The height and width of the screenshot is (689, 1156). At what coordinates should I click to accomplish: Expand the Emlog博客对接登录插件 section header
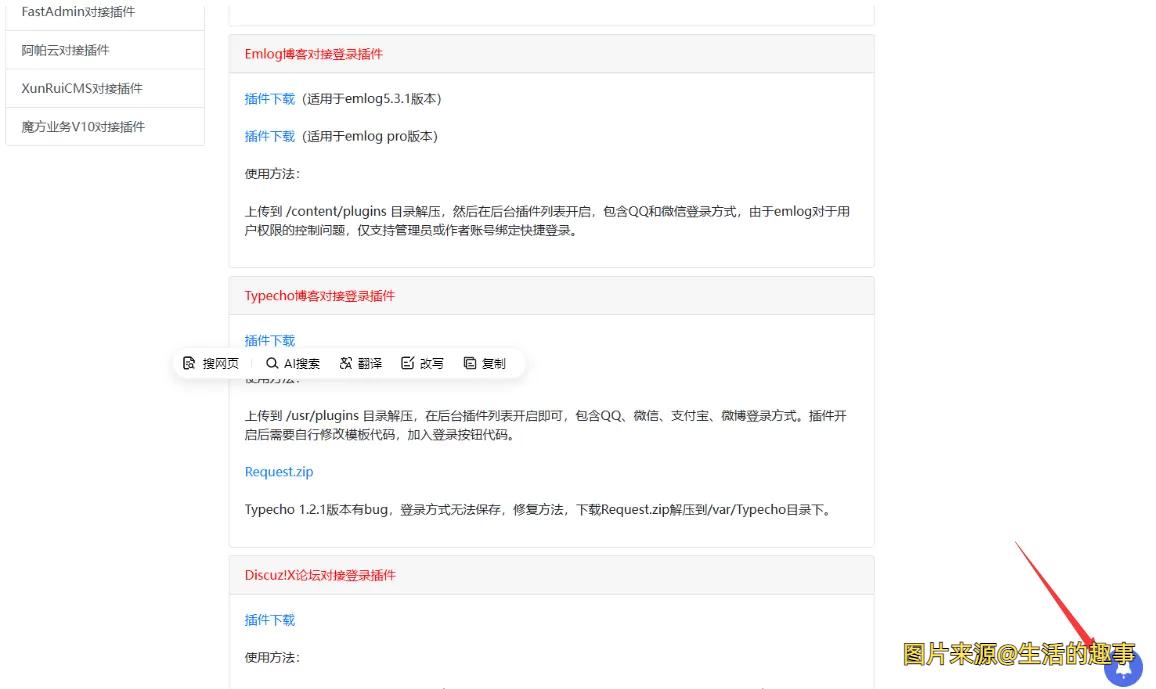pyautogui.click(x=314, y=53)
